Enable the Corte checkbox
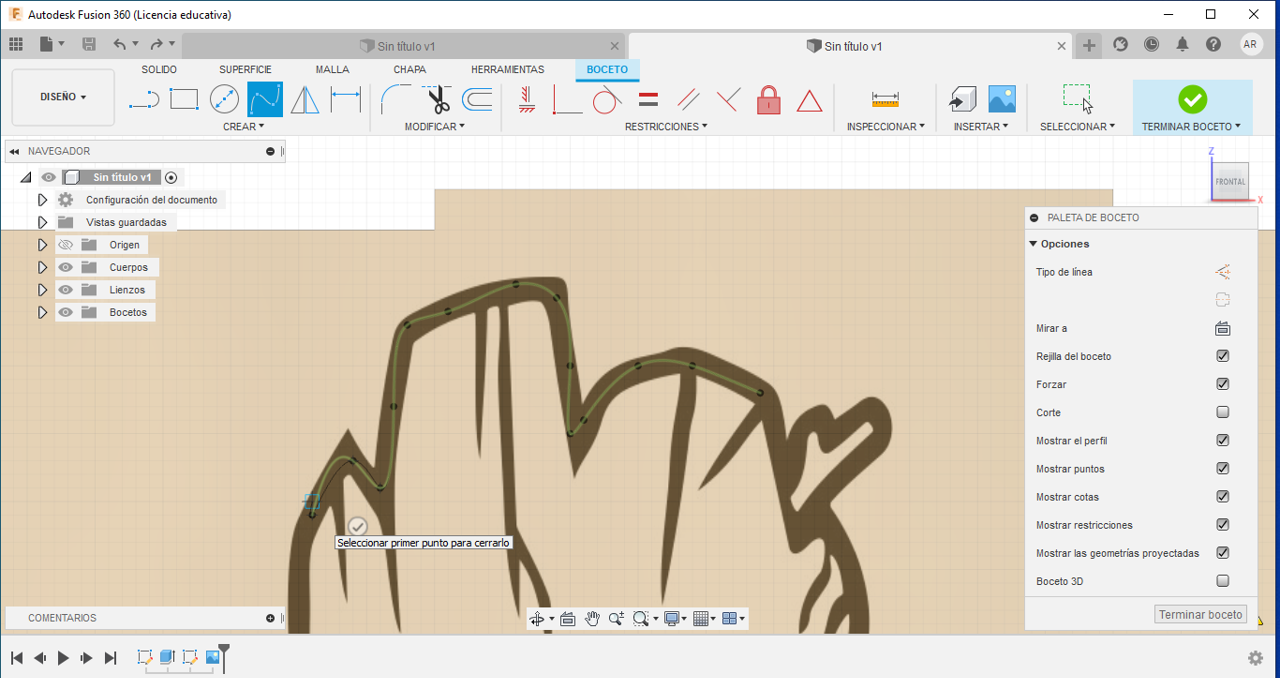 click(1222, 412)
